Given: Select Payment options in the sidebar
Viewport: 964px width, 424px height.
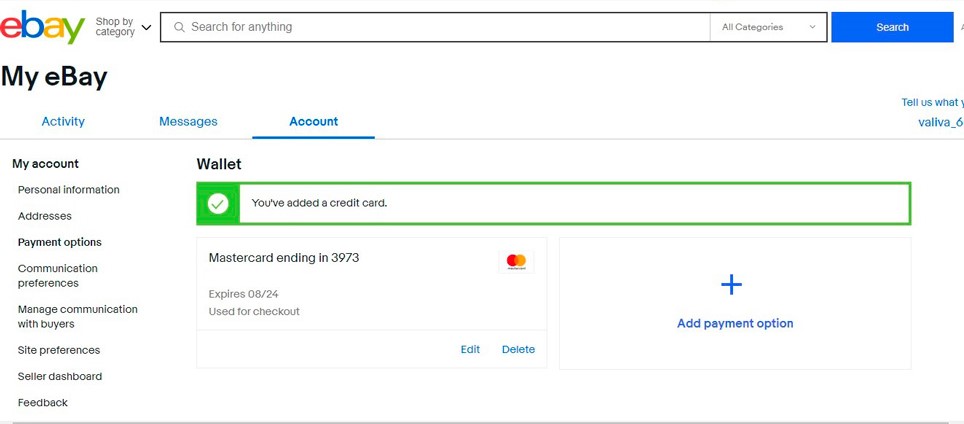Looking at the screenshot, I should pyautogui.click(x=60, y=242).
